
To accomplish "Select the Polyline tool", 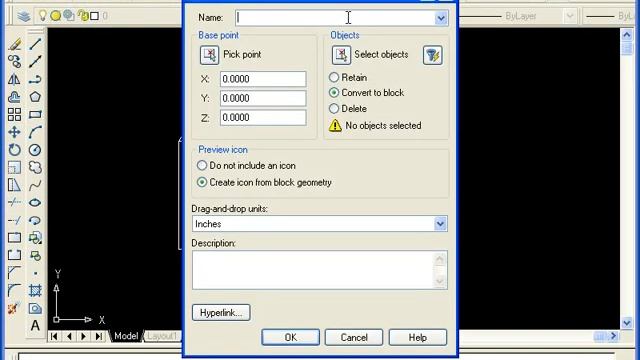I will point(35,79).
